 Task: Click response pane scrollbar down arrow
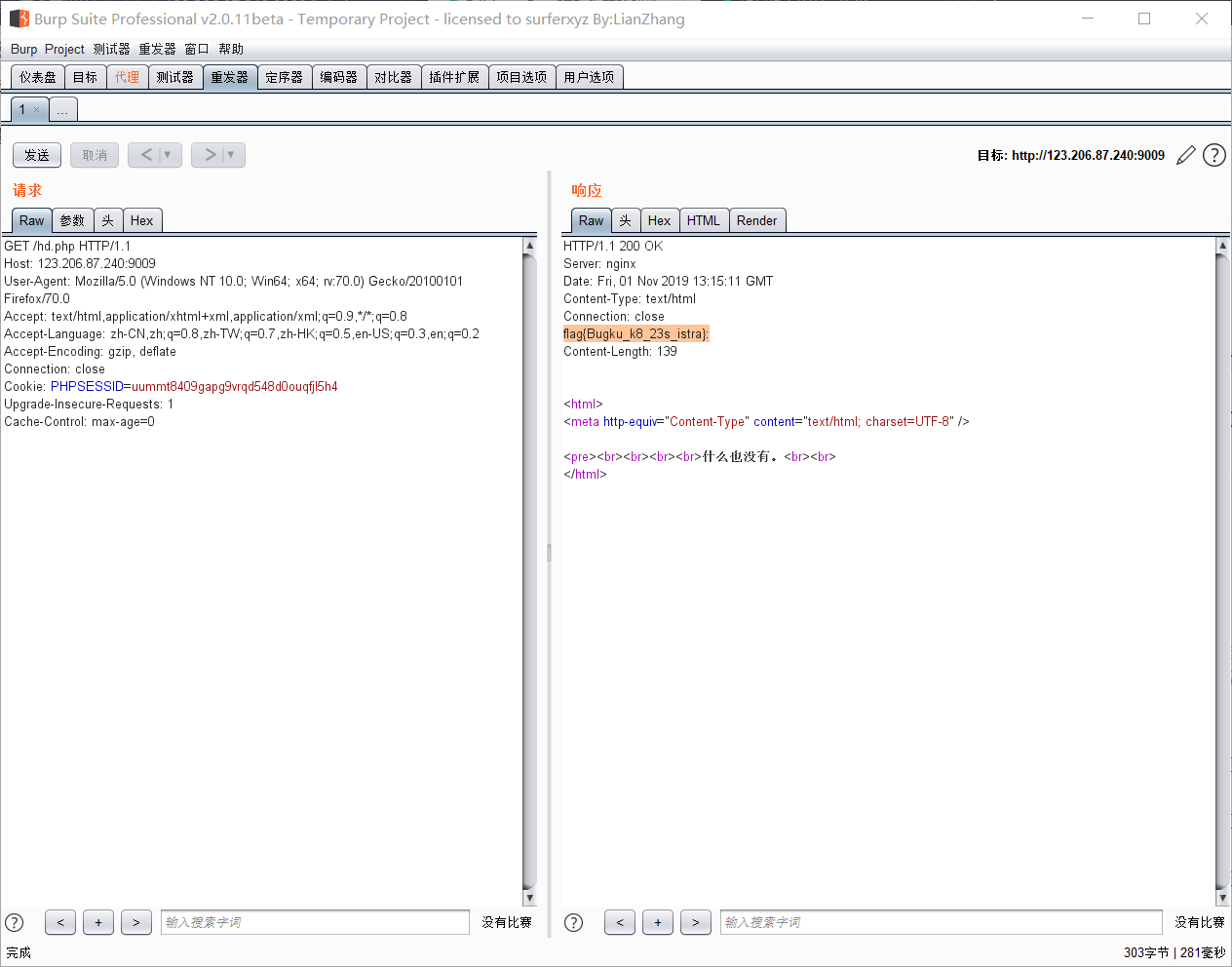(1222, 898)
